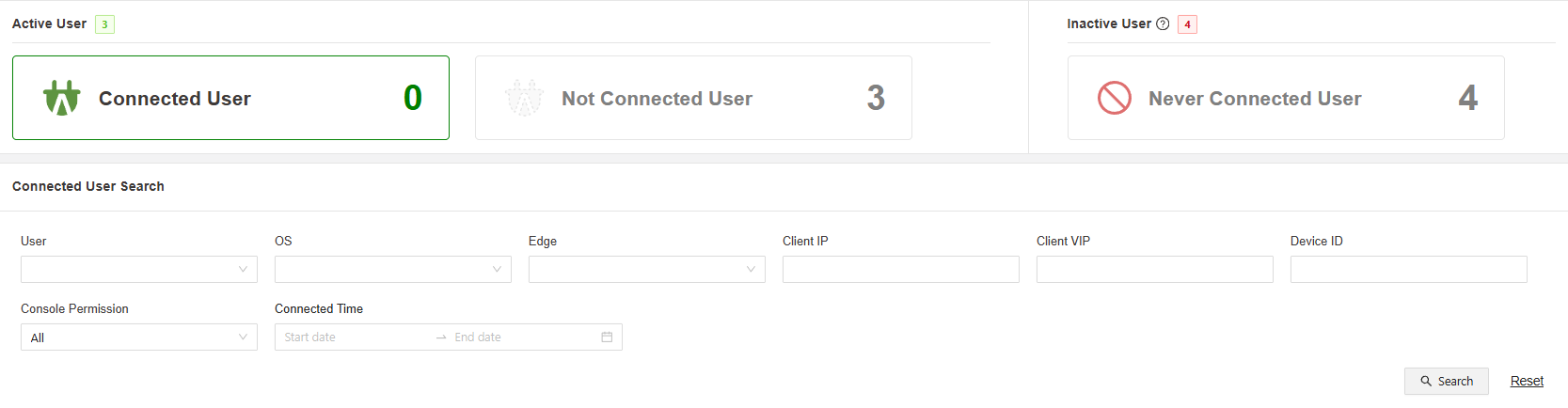The width and height of the screenshot is (1568, 408).
Task: Click the red Never Connected prohibited icon
Action: point(1115,98)
